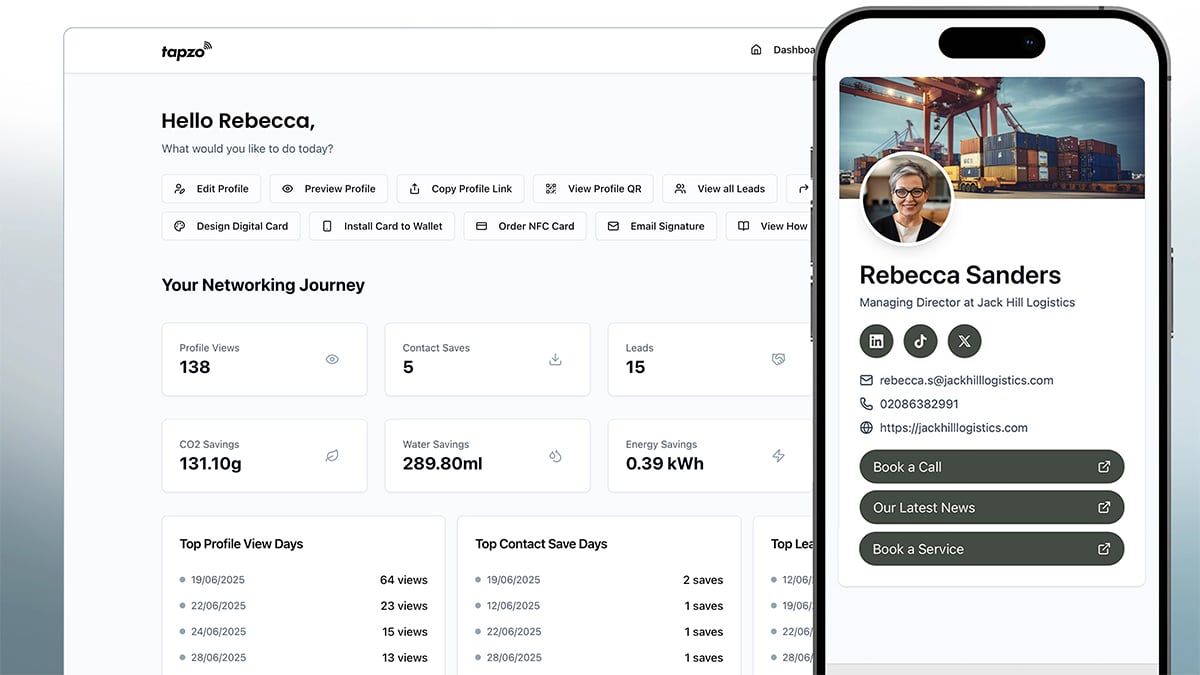Click the Contact Saves download icon

[556, 359]
